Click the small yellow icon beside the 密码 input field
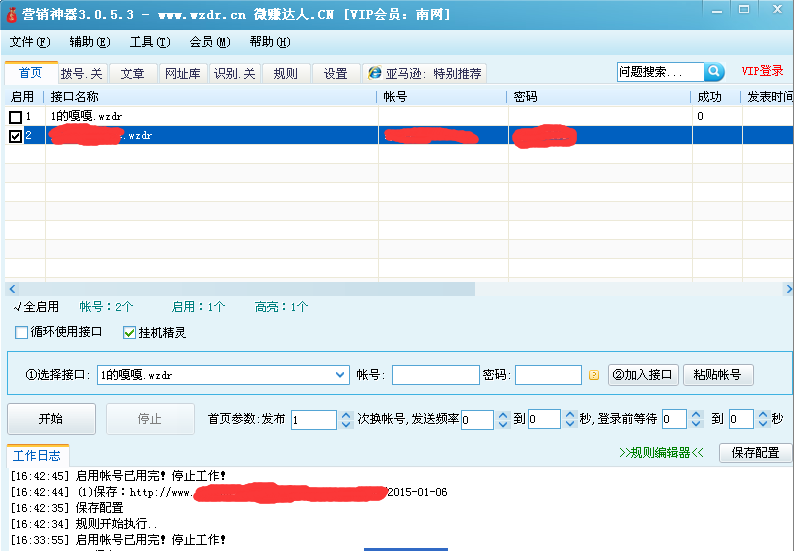This screenshot has width=794, height=551. point(594,375)
